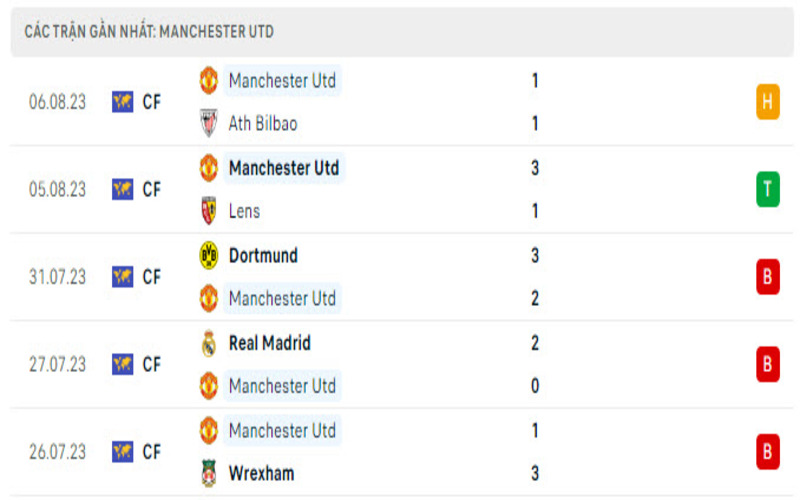Viewport: 800px width, 500px height.
Task: Click the Ath Bilbao club crest
Action: 208,123
